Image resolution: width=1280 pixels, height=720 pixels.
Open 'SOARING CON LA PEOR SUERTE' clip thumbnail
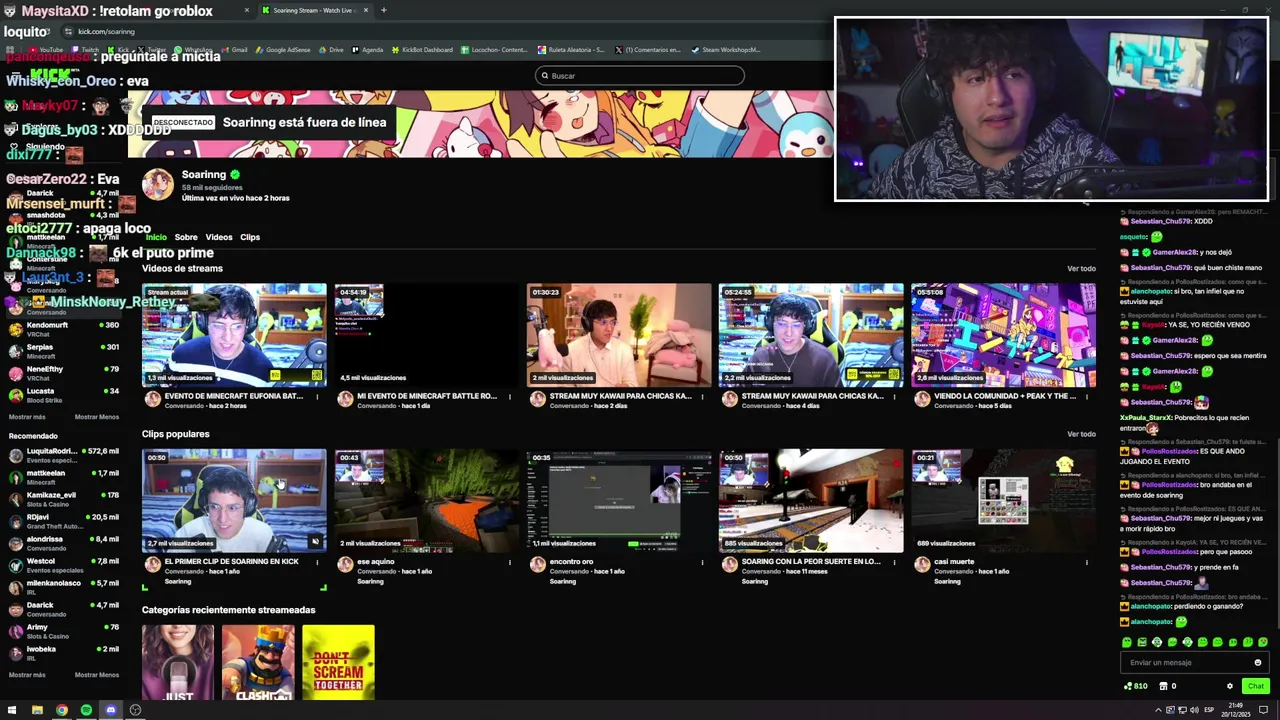(x=811, y=501)
